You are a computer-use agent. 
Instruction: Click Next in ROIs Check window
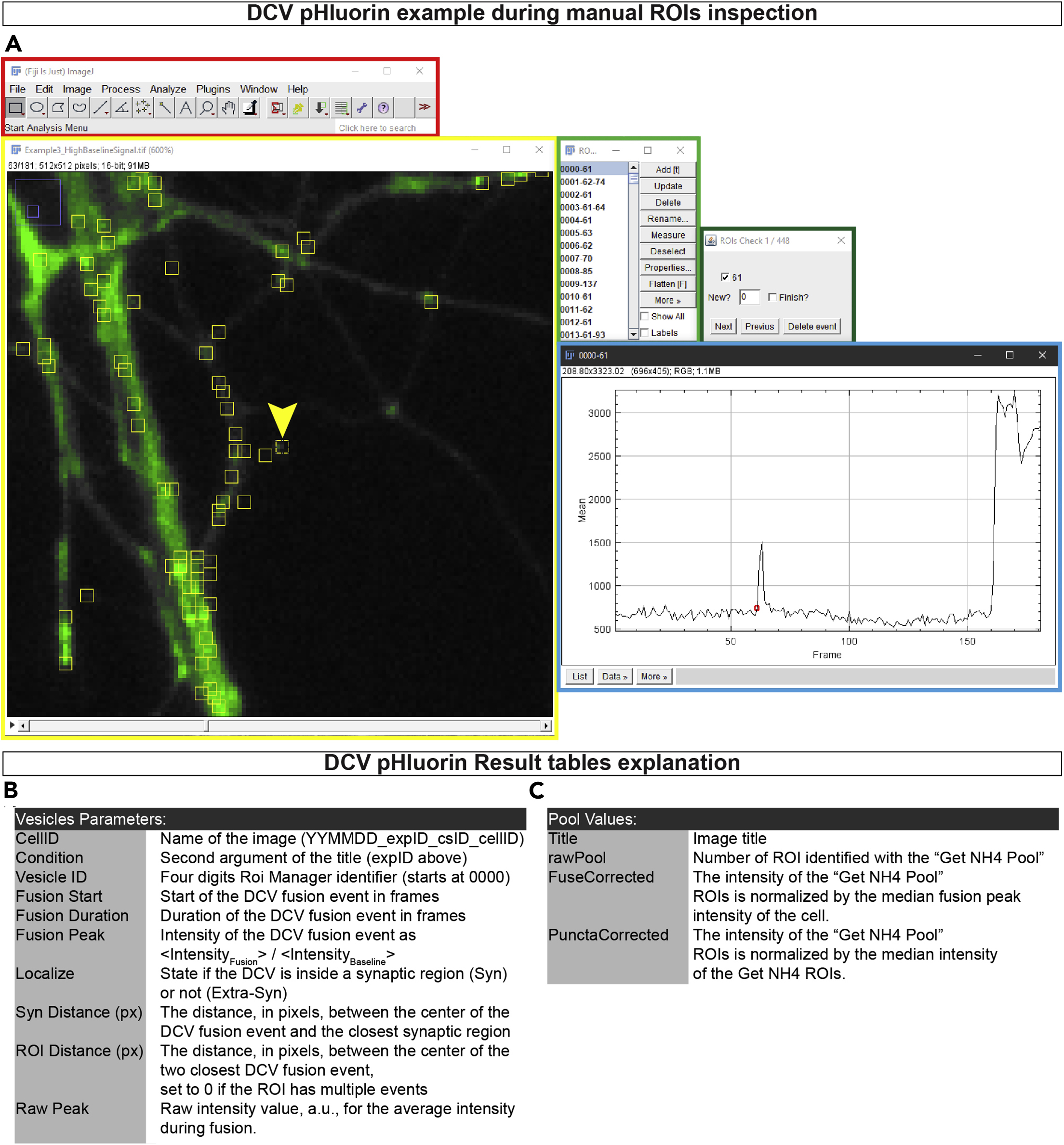pyautogui.click(x=724, y=327)
